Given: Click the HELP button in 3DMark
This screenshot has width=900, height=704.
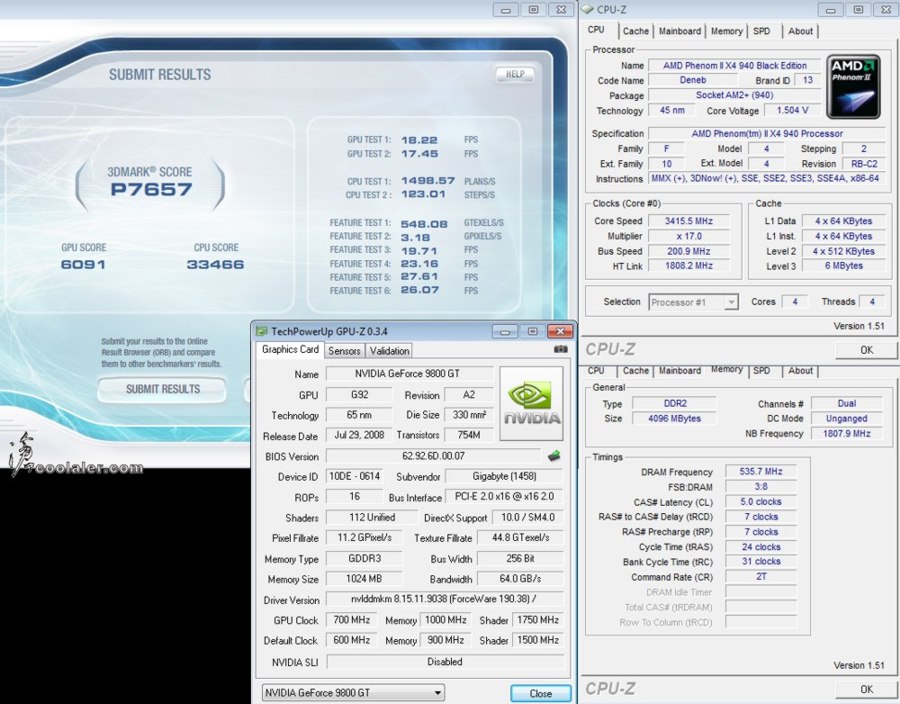Looking at the screenshot, I should tap(515, 74).
